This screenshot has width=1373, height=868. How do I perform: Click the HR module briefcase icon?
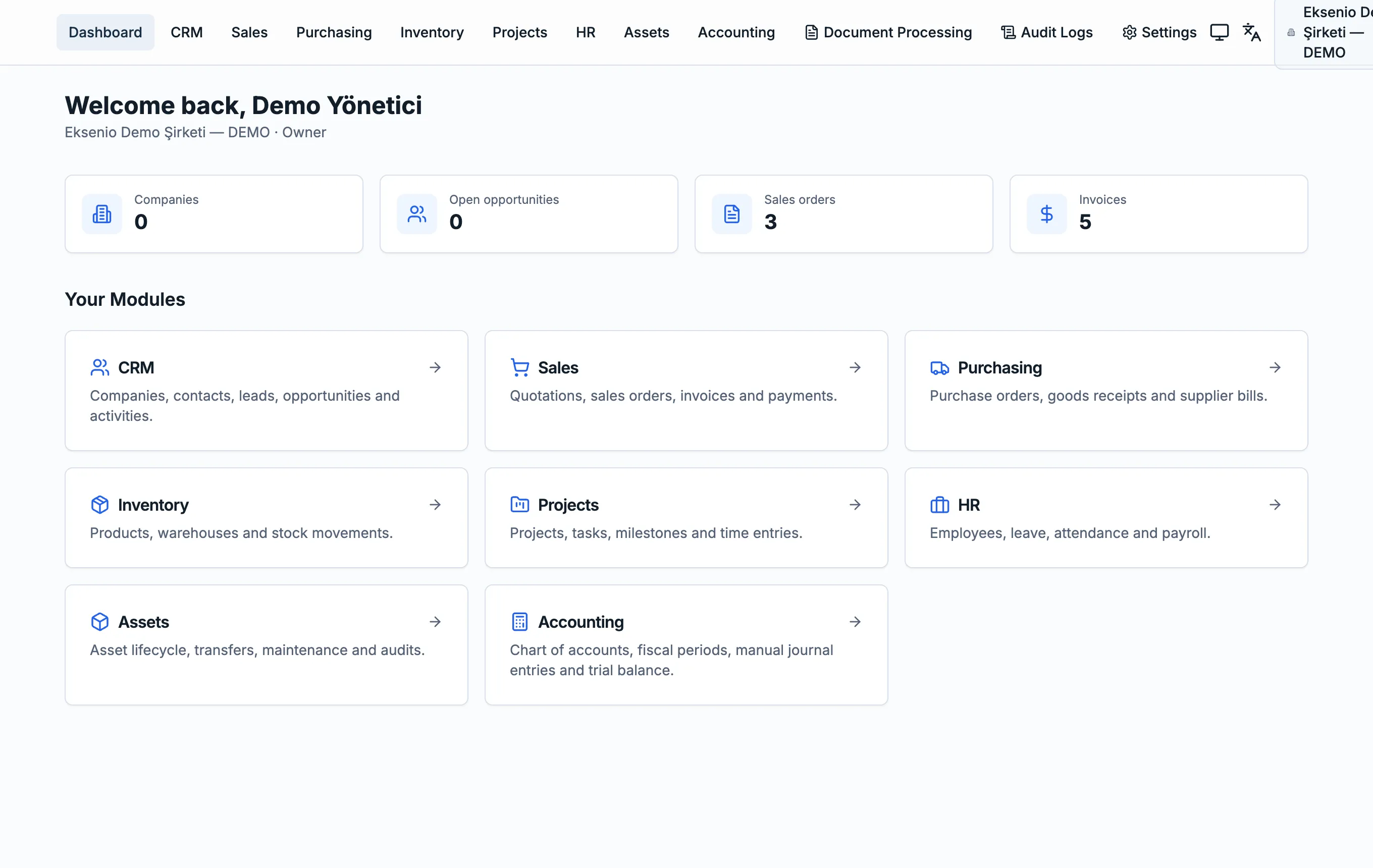pos(939,505)
